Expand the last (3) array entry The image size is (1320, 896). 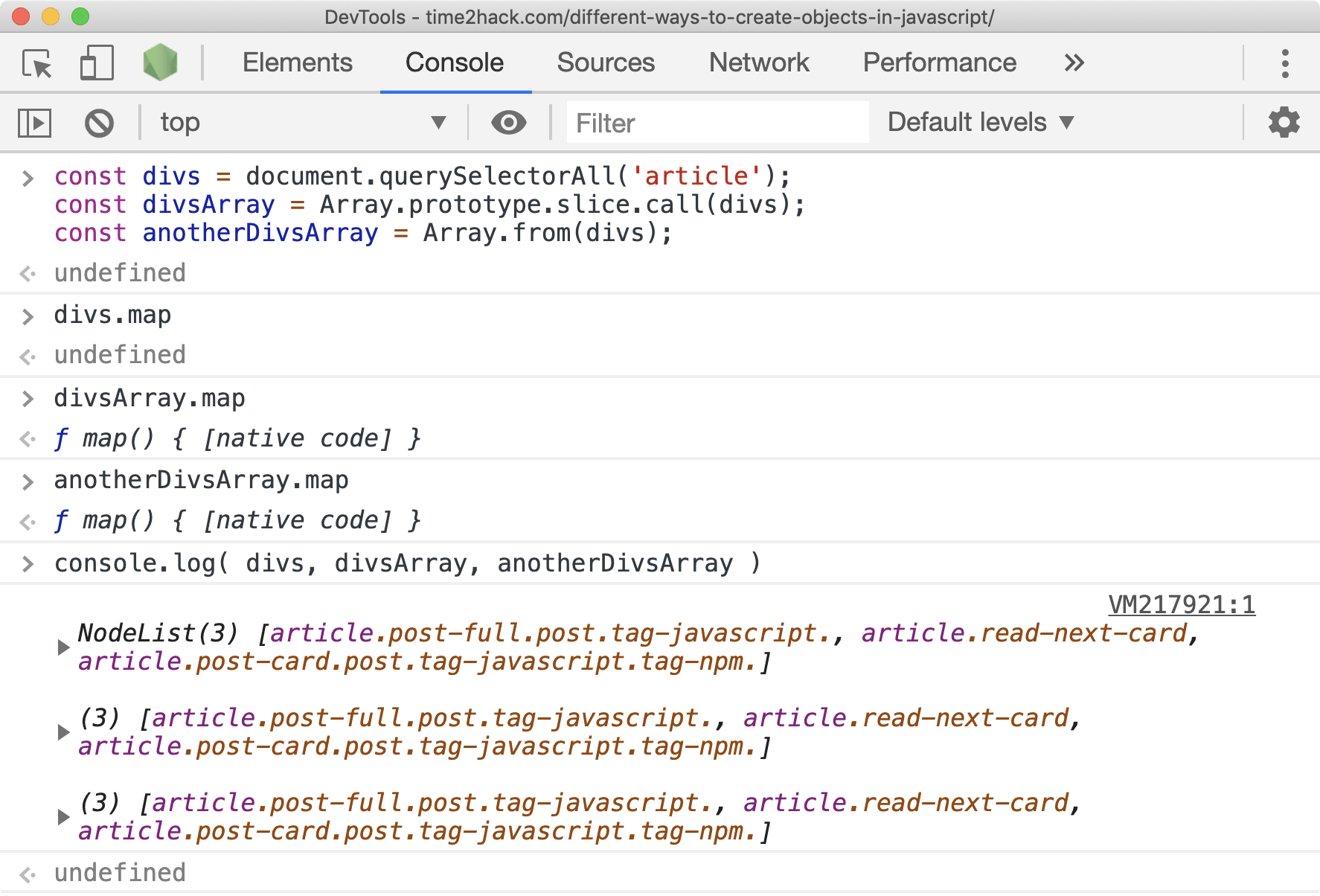pyautogui.click(x=63, y=817)
